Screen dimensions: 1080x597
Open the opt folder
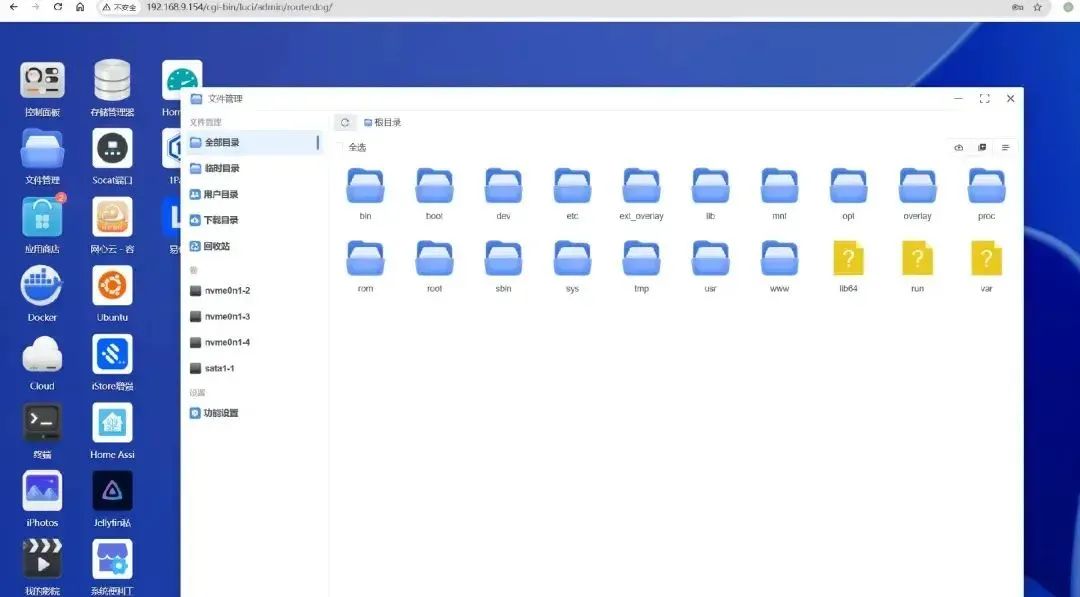pos(848,186)
